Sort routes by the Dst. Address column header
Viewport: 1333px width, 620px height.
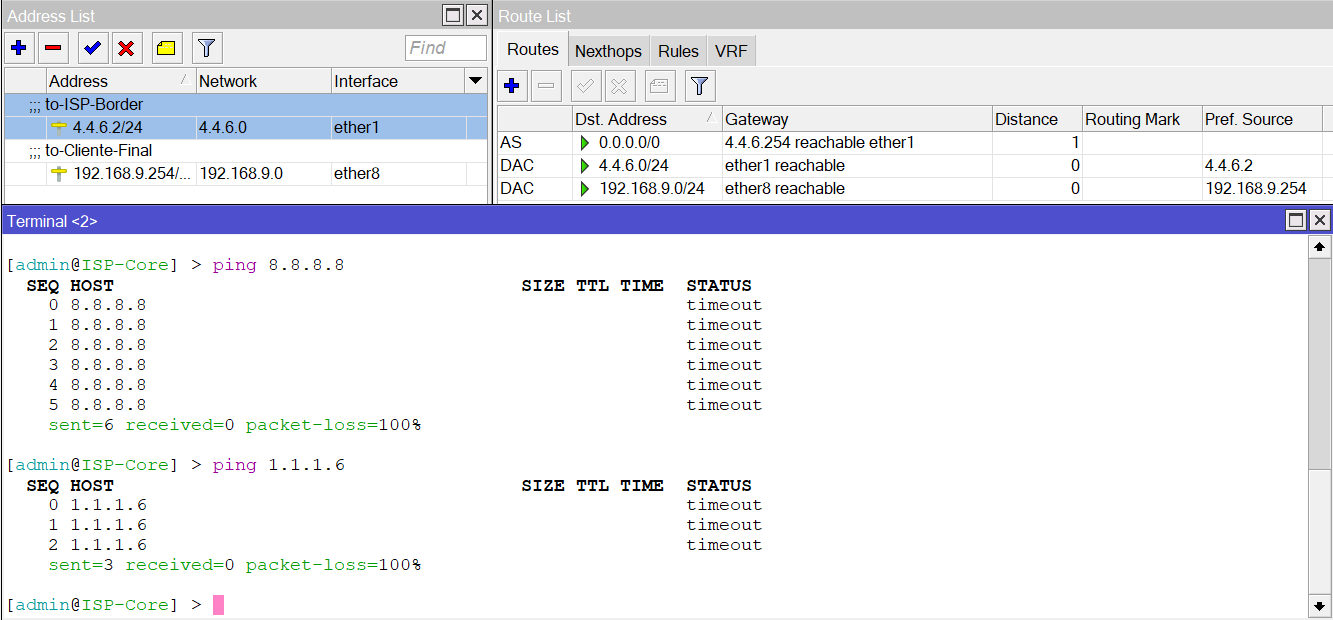click(646, 118)
